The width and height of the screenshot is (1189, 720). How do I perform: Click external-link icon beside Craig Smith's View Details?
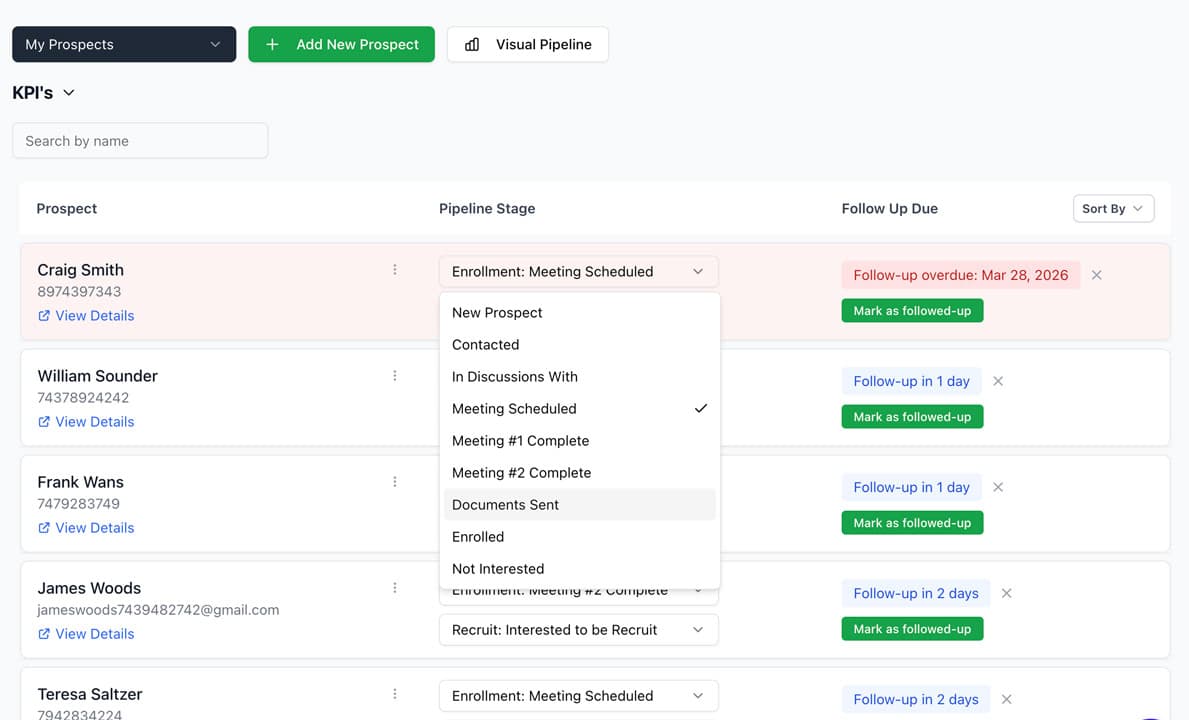coord(44,316)
